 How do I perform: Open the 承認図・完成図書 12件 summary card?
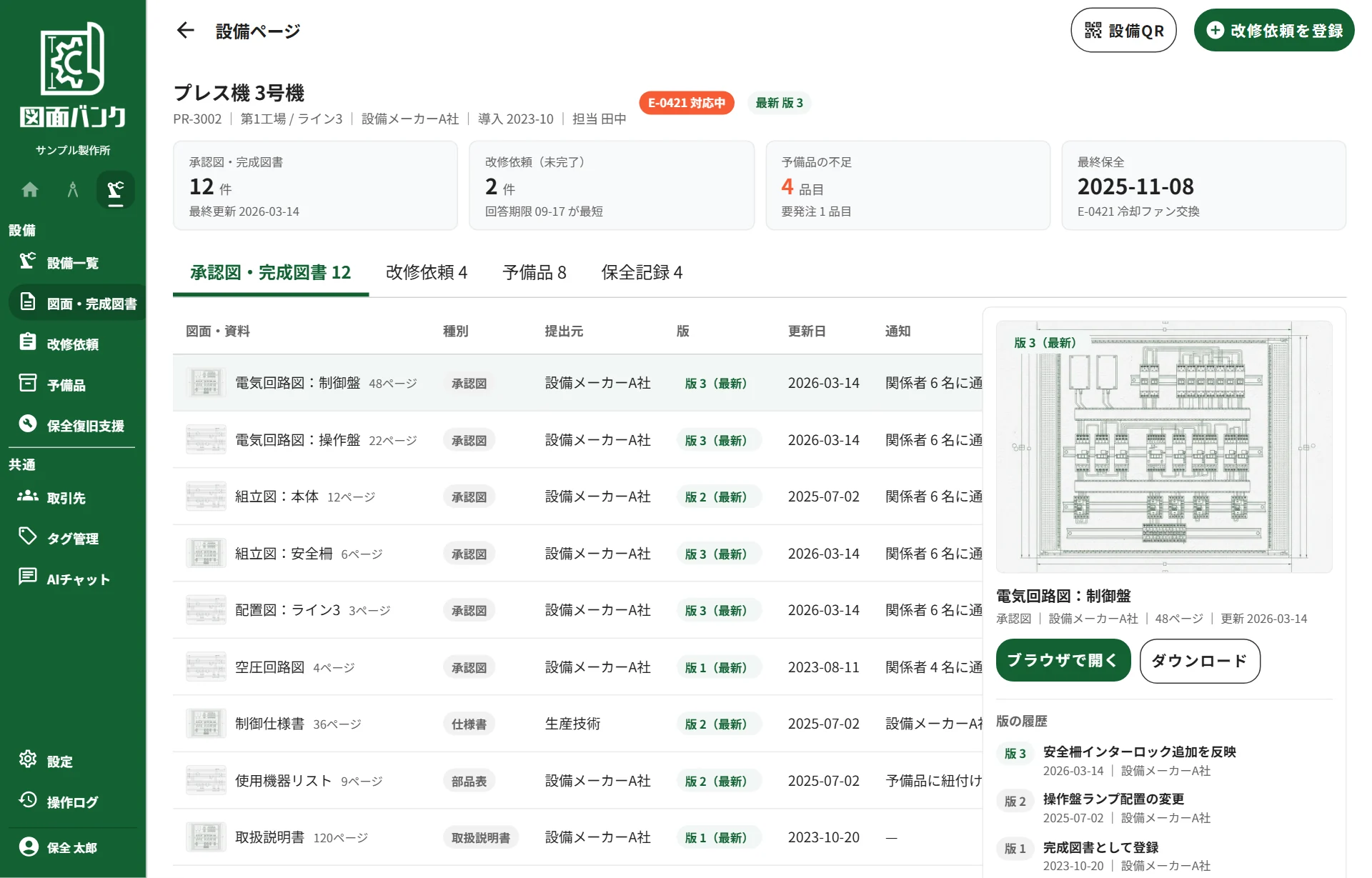[315, 186]
